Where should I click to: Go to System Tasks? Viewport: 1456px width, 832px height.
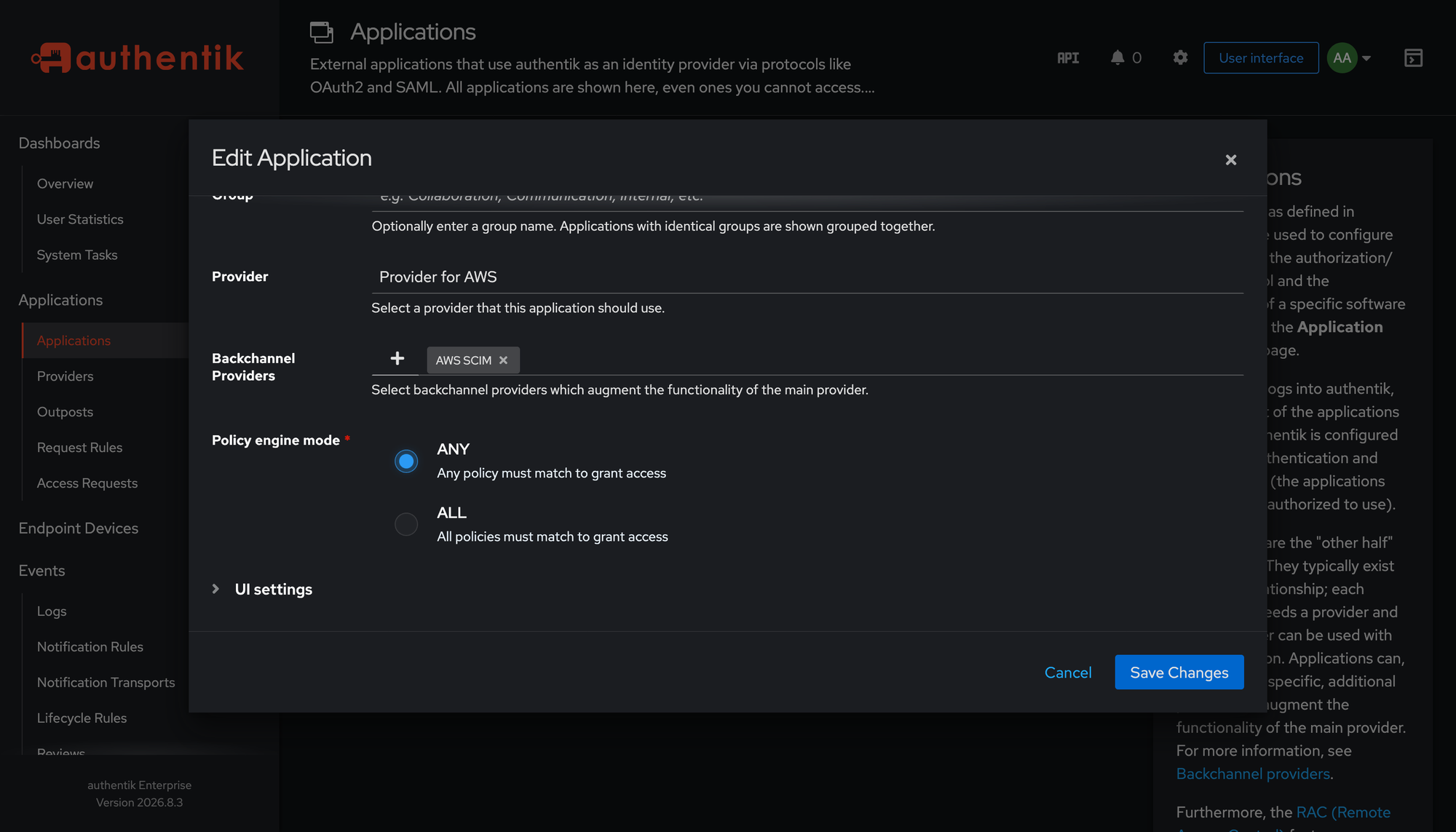tap(77, 255)
